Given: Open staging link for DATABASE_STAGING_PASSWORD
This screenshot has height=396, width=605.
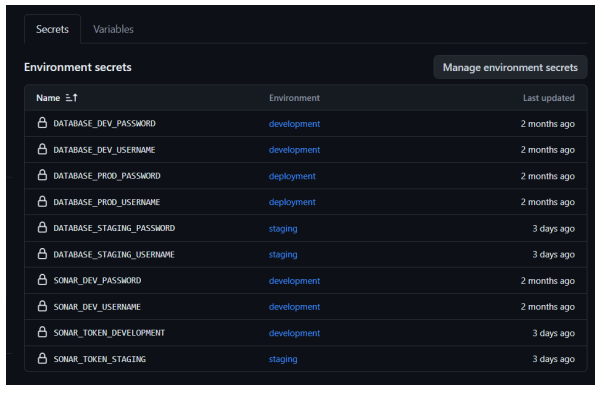Looking at the screenshot, I should 283,228.
